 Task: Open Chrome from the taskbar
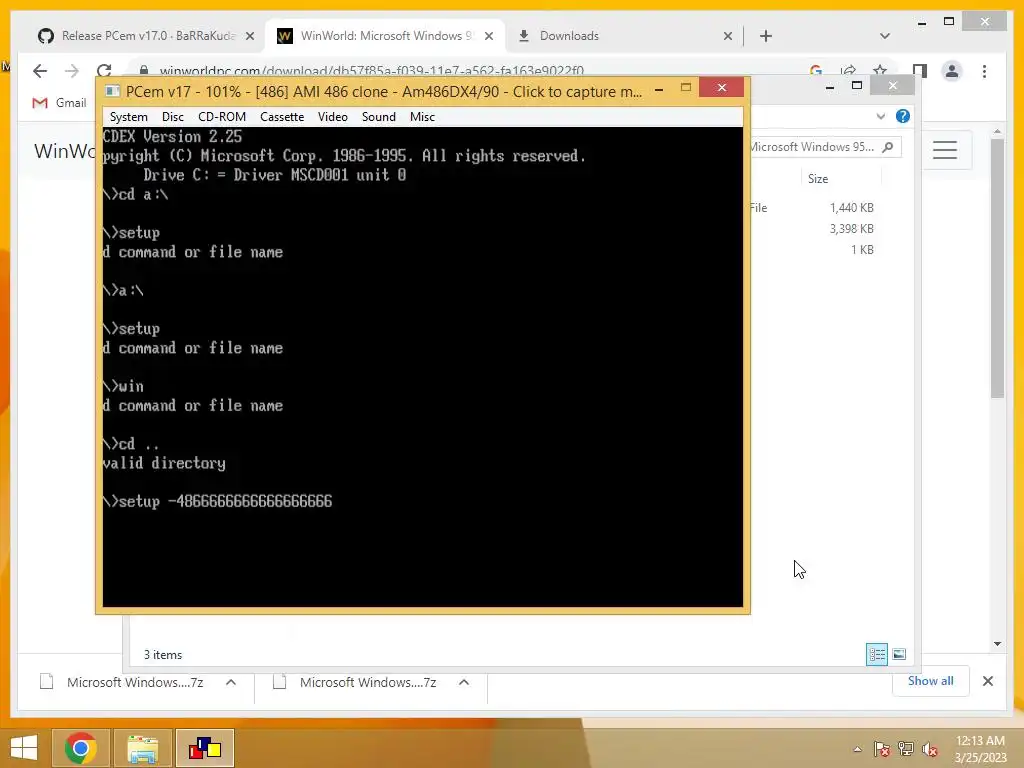click(x=81, y=748)
